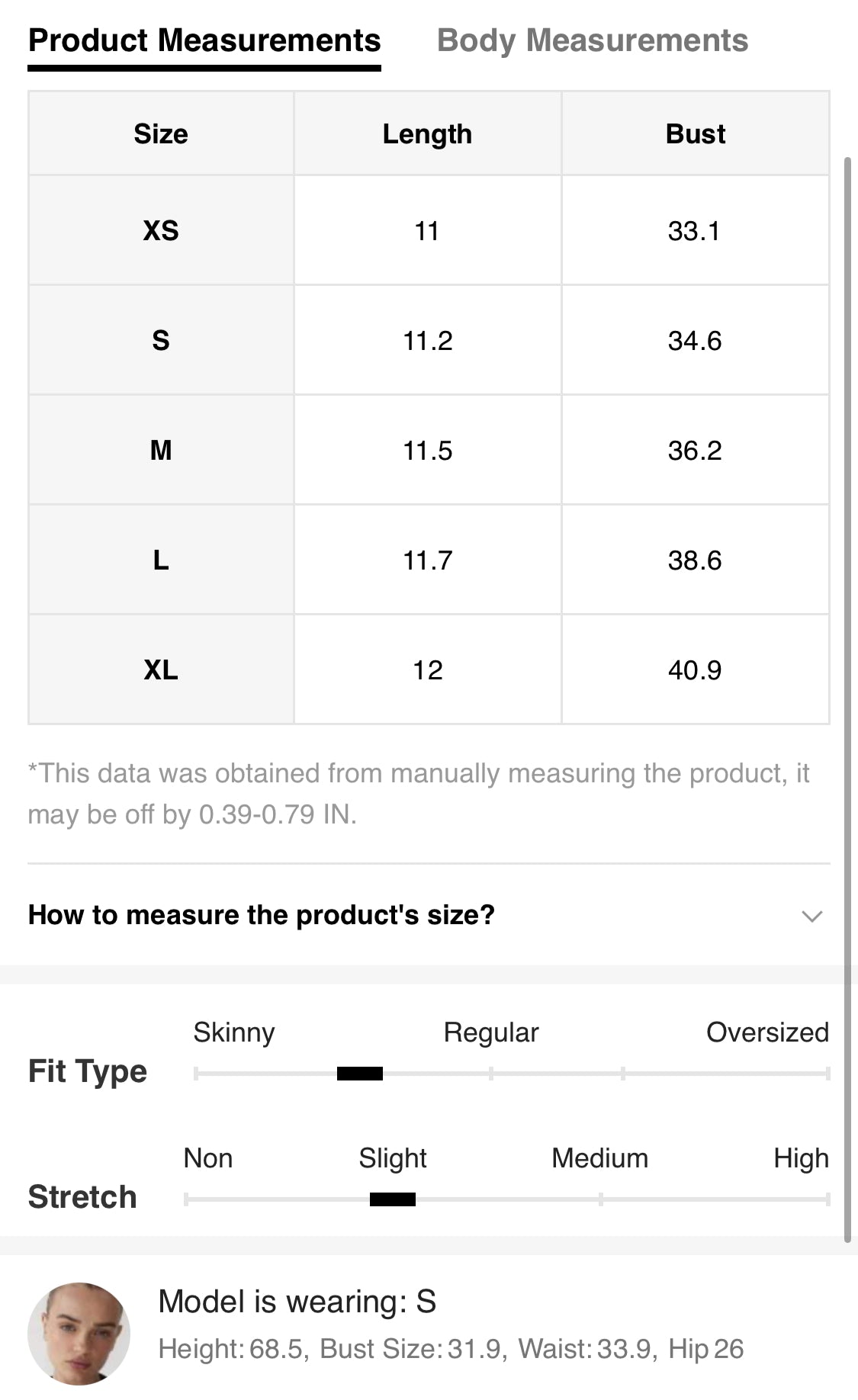The height and width of the screenshot is (1400, 858).
Task: Click the Length column header
Action: point(427,134)
